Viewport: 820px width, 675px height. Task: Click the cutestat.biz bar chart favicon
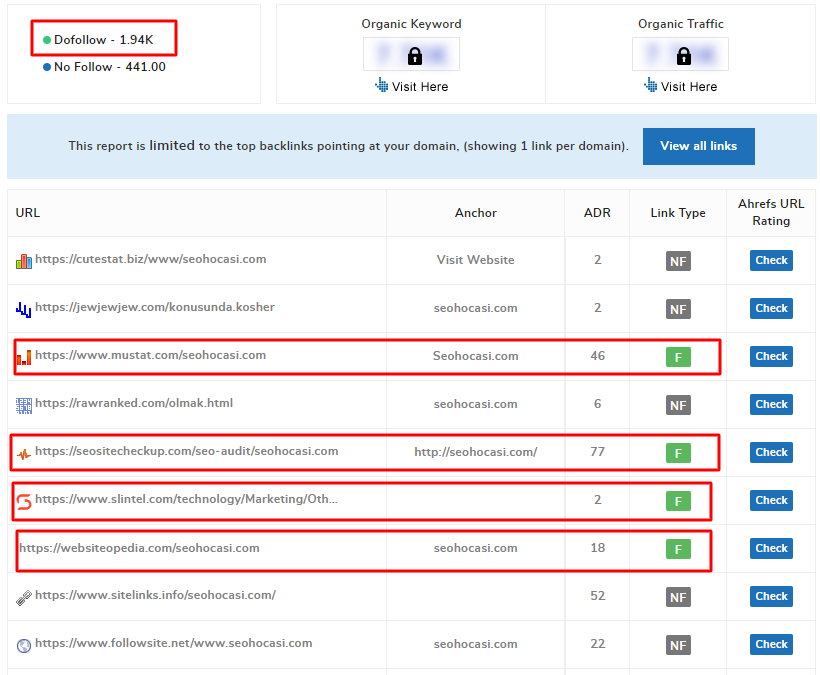point(24,260)
